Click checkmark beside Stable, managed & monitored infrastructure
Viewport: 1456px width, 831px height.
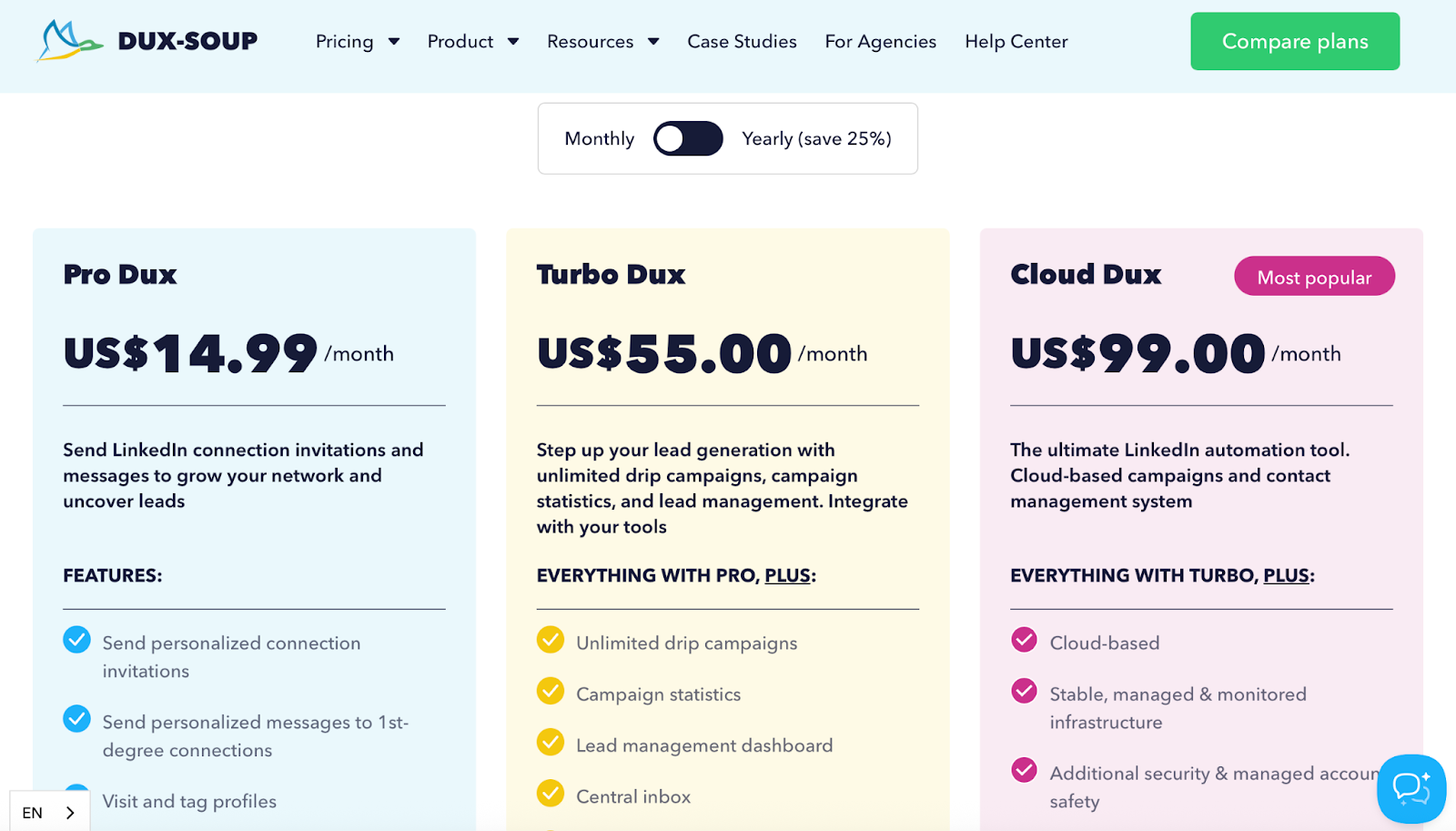point(1025,692)
